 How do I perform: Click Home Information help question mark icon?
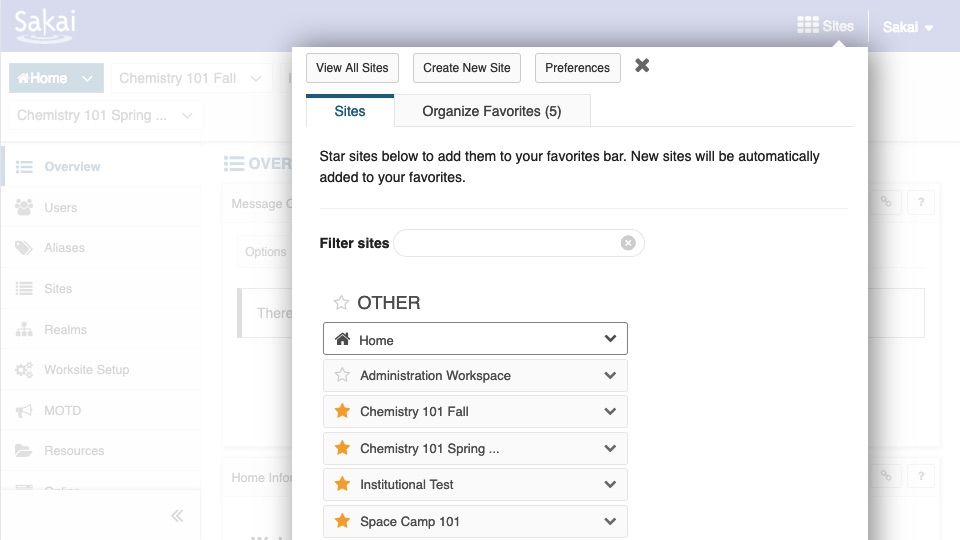[921, 476]
